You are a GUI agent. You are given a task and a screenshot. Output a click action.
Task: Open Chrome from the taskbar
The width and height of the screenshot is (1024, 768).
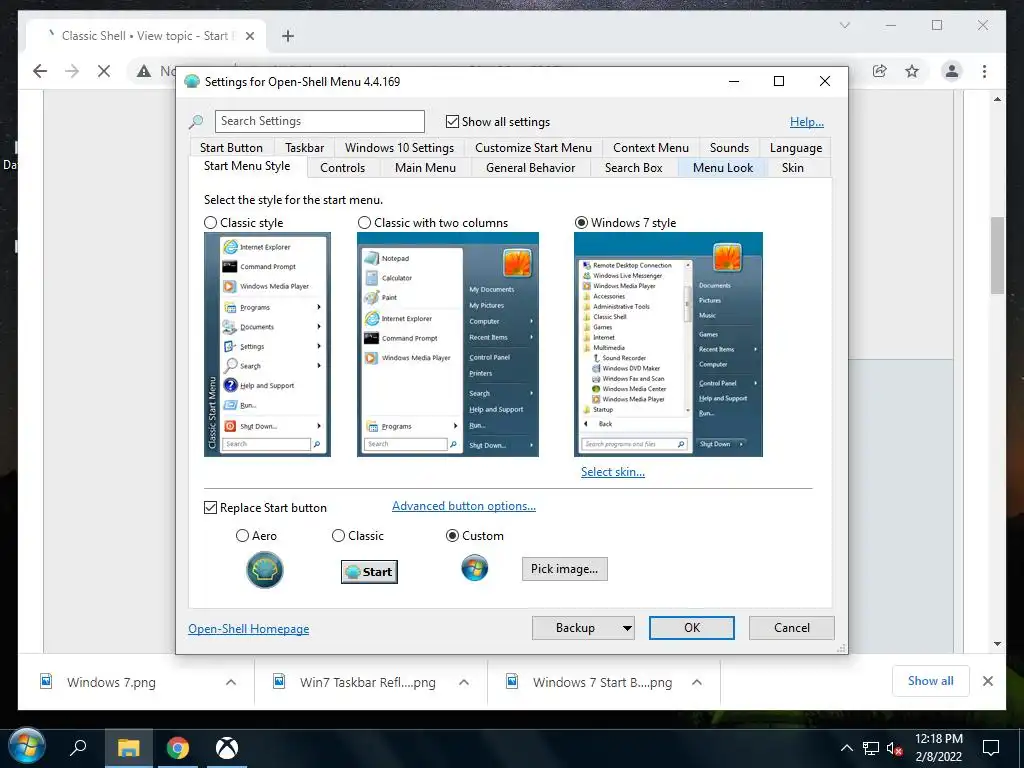178,748
